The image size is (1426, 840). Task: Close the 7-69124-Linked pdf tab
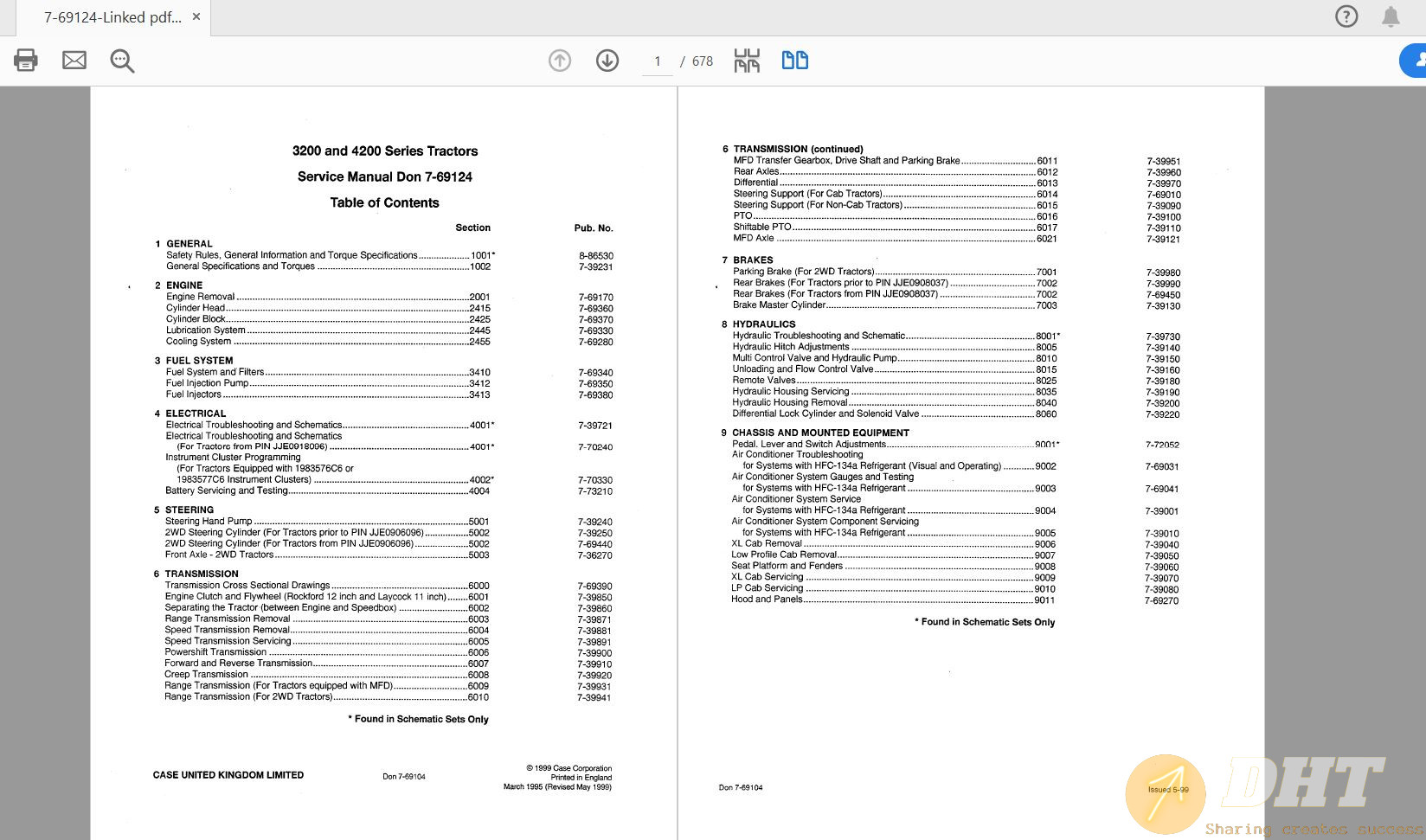click(196, 17)
